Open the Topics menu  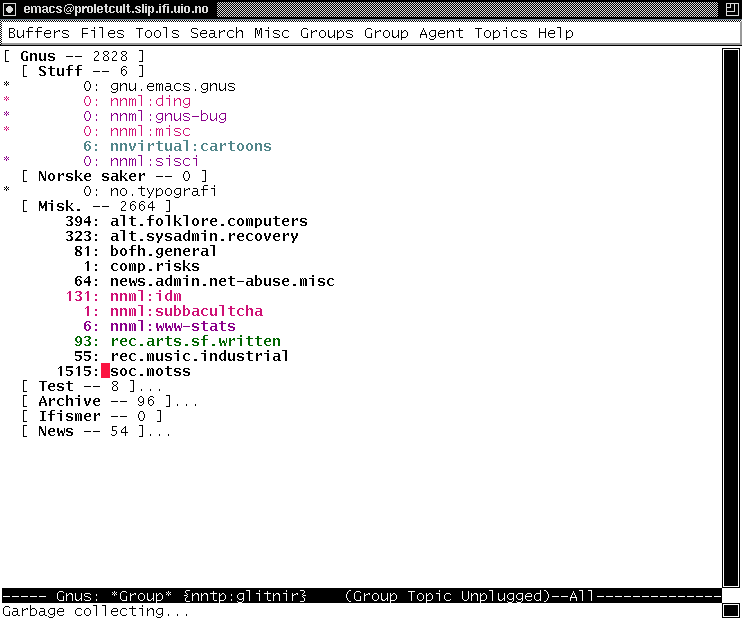coord(501,33)
